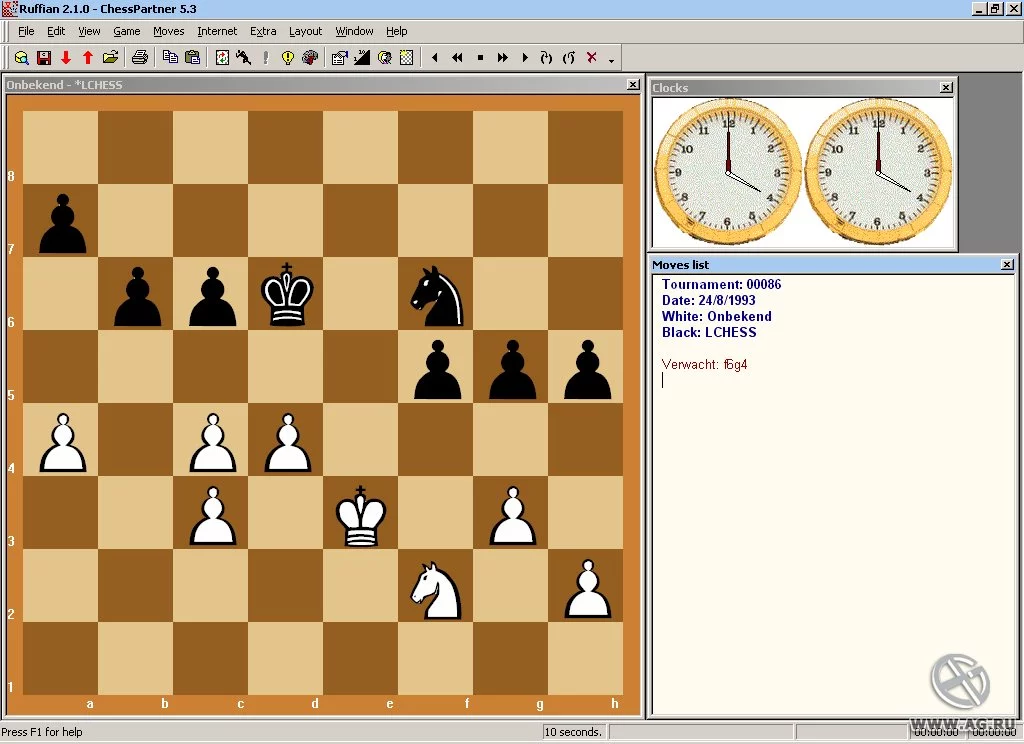Minimize the ChessPartner application window
The width and height of the screenshot is (1024, 744).
980,8
